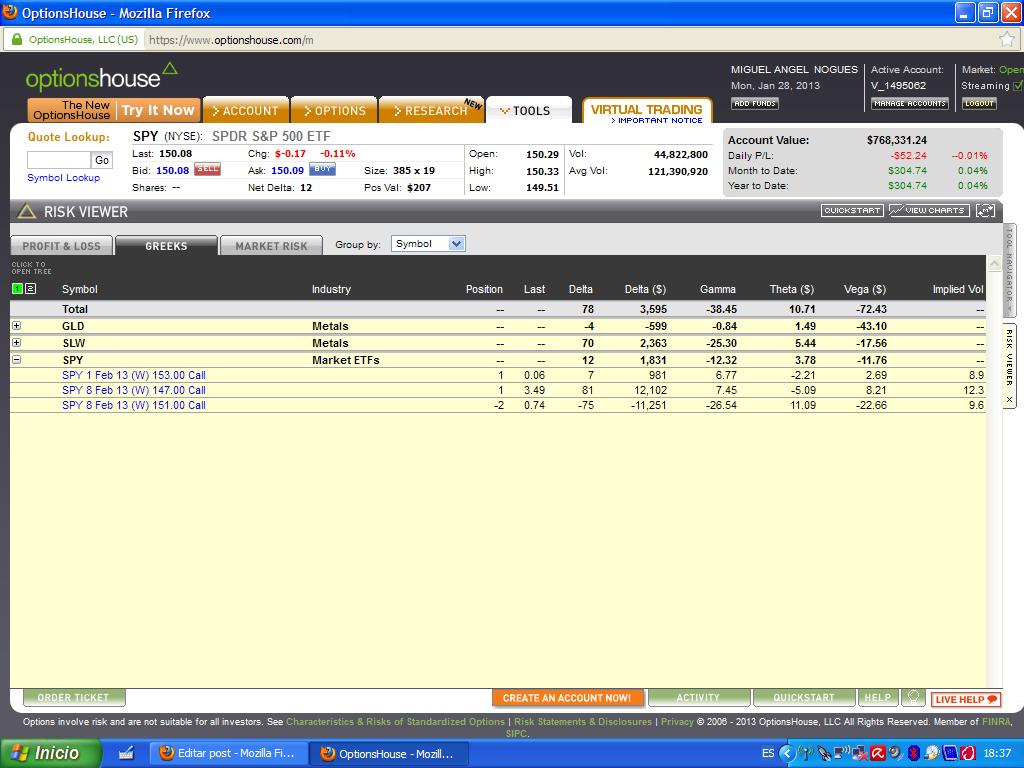Image resolution: width=1024 pixels, height=768 pixels.
Task: Click the table scroll-up arrow
Action: click(x=995, y=264)
